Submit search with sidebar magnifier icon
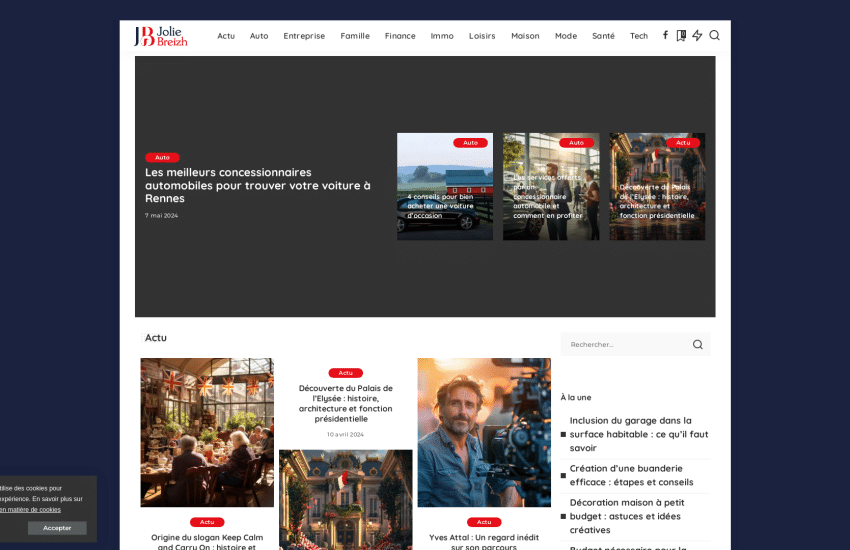 coord(697,345)
